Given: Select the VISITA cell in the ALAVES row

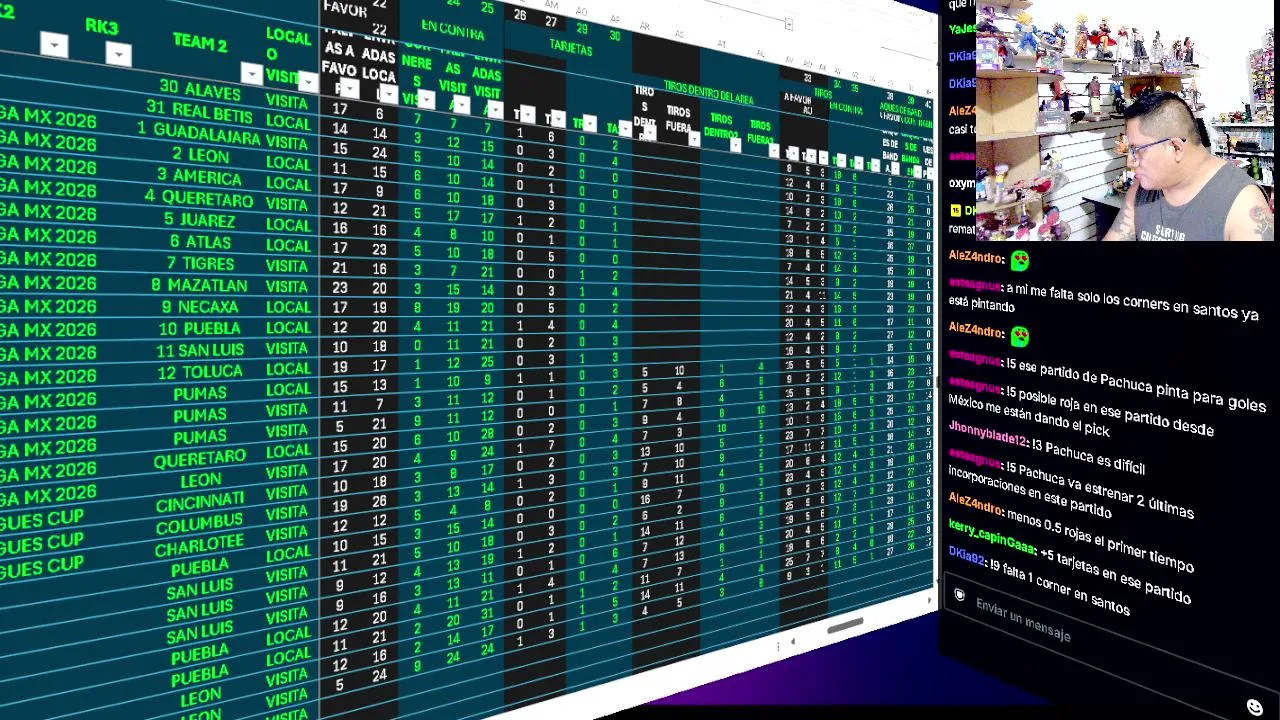Looking at the screenshot, I should [287, 101].
